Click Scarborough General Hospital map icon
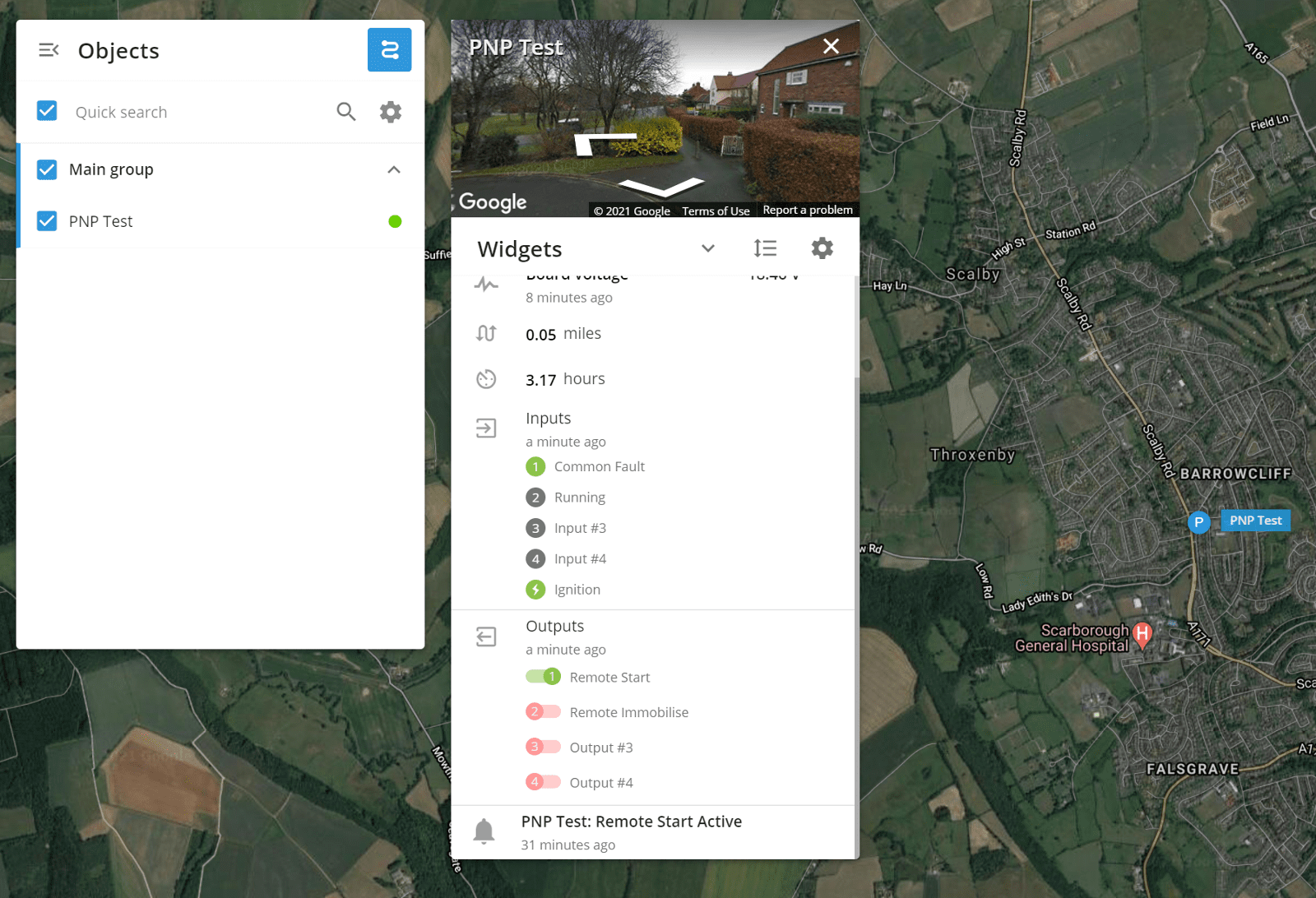The height and width of the screenshot is (898, 1316). tap(1142, 633)
